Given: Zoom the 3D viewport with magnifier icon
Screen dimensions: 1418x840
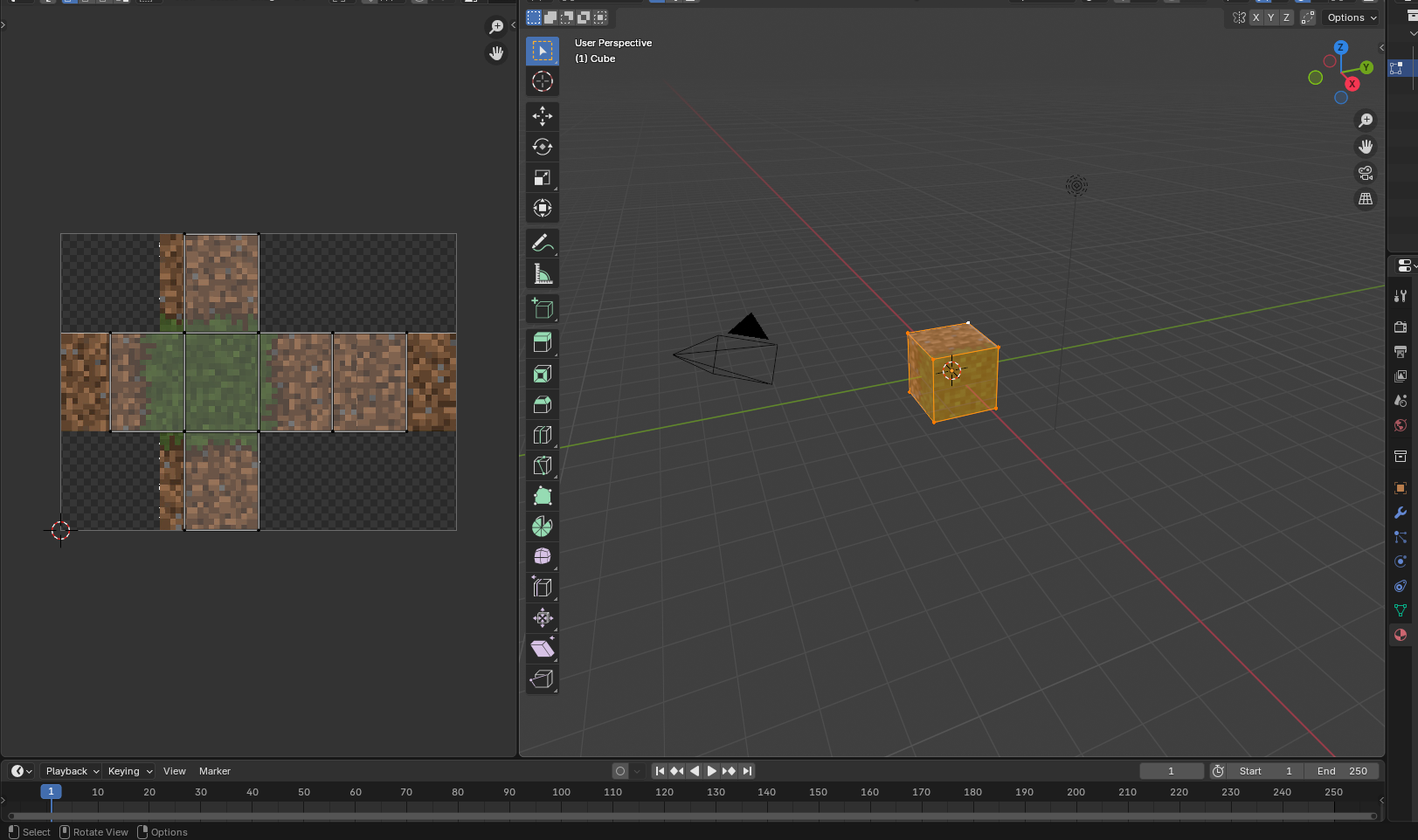Looking at the screenshot, I should pyautogui.click(x=1366, y=120).
